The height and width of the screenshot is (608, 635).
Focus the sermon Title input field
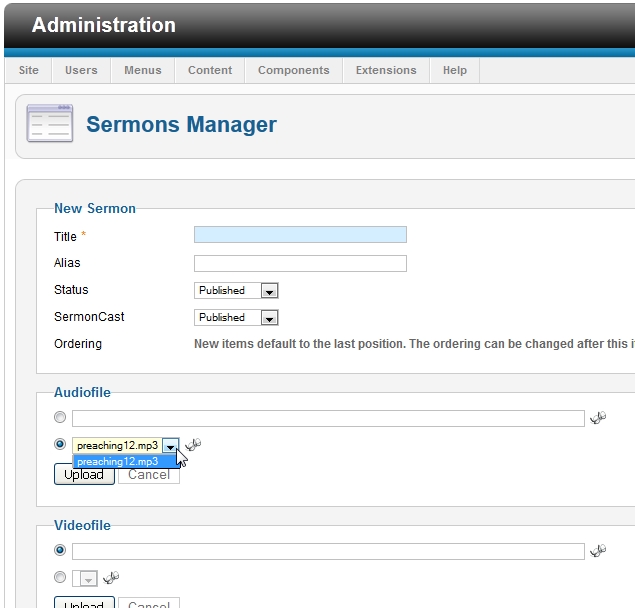(x=300, y=235)
